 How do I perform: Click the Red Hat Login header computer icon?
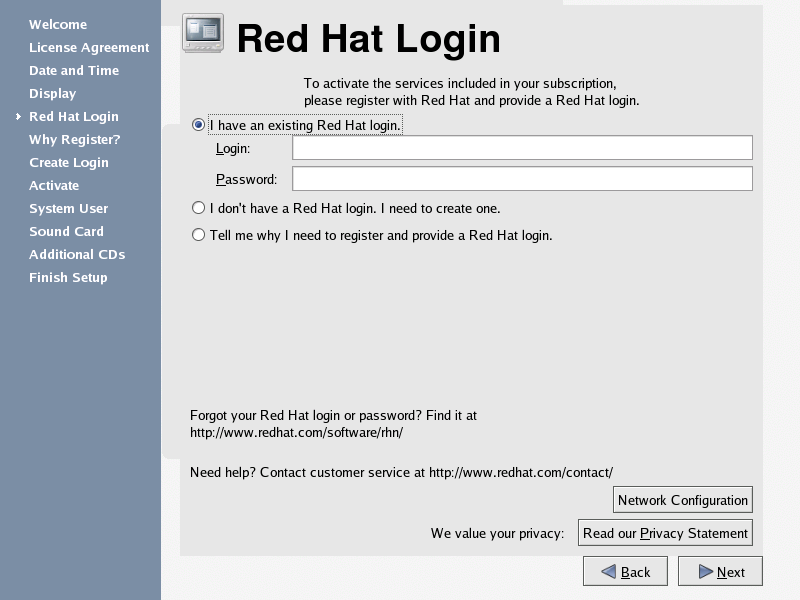203,34
